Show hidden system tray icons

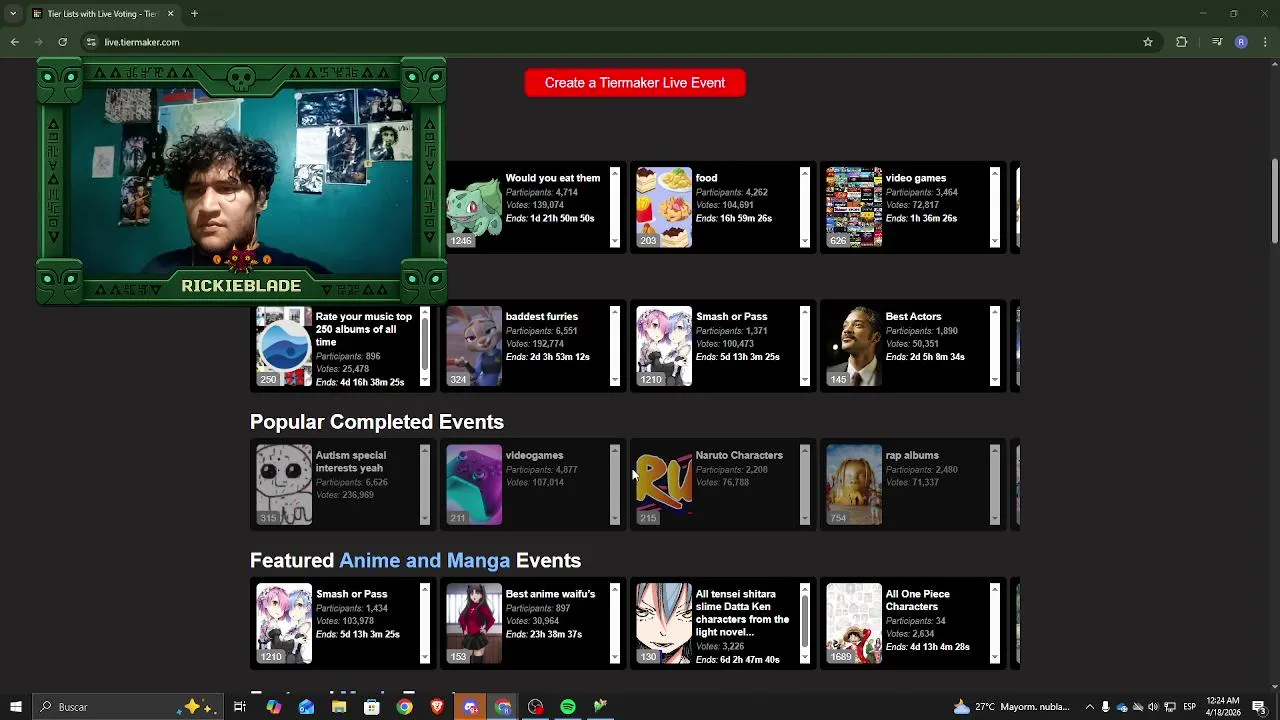point(1090,707)
